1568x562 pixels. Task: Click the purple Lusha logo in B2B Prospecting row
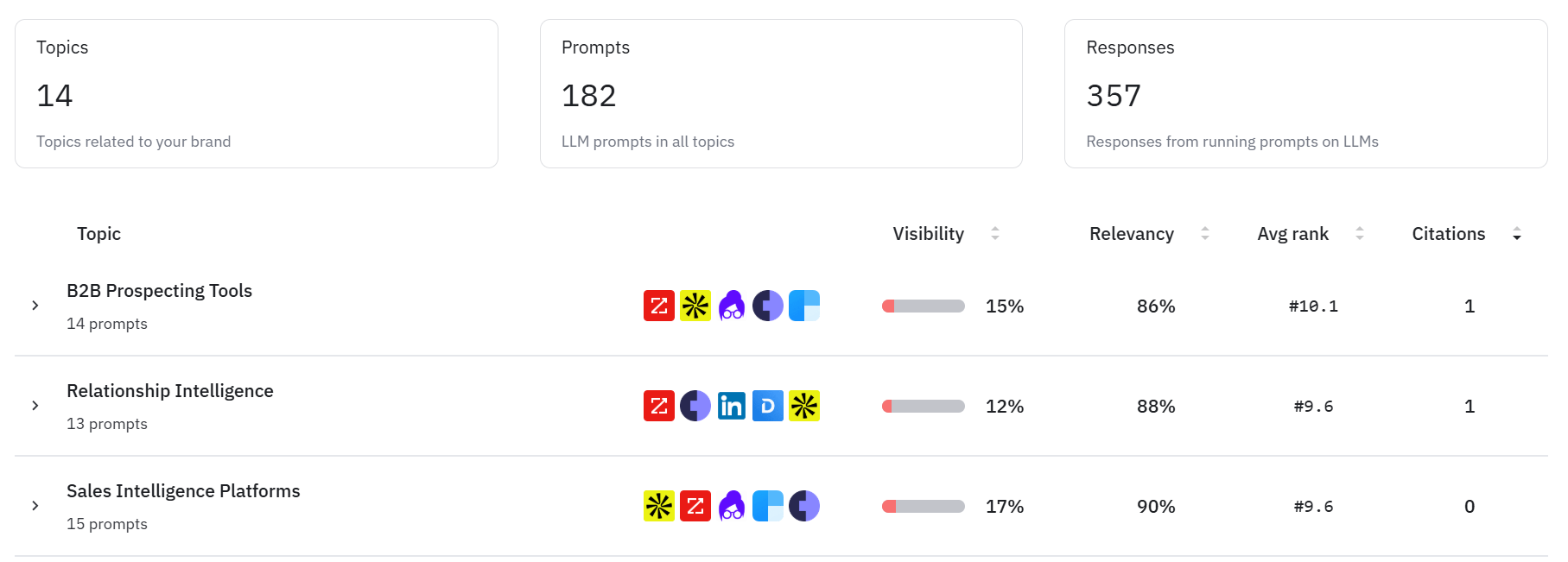point(731,306)
